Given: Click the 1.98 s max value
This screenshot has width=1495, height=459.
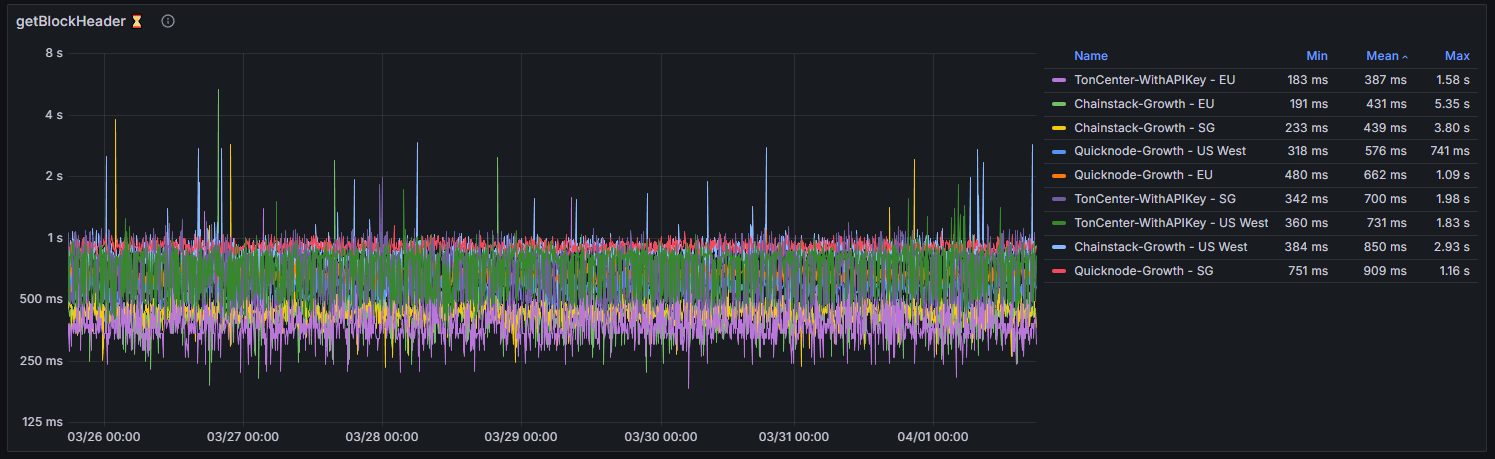Looking at the screenshot, I should pyautogui.click(x=1453, y=199).
